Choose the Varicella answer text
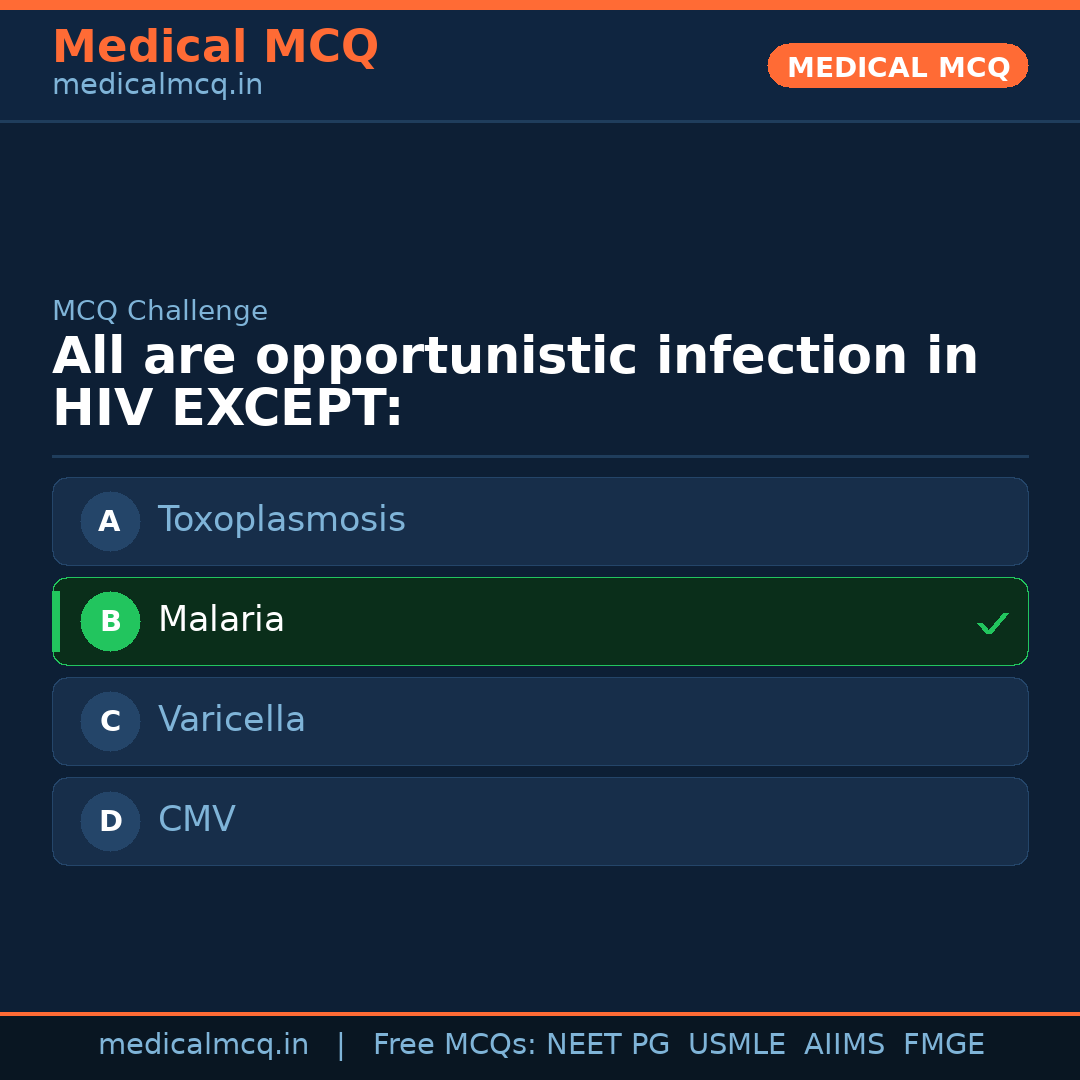The height and width of the screenshot is (1080, 1080). click(x=231, y=720)
